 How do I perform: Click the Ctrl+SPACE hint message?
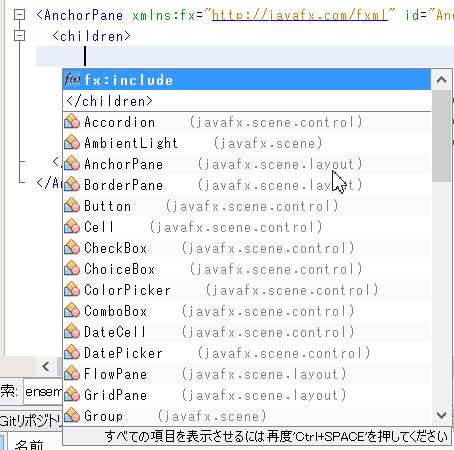pyautogui.click(x=276, y=436)
